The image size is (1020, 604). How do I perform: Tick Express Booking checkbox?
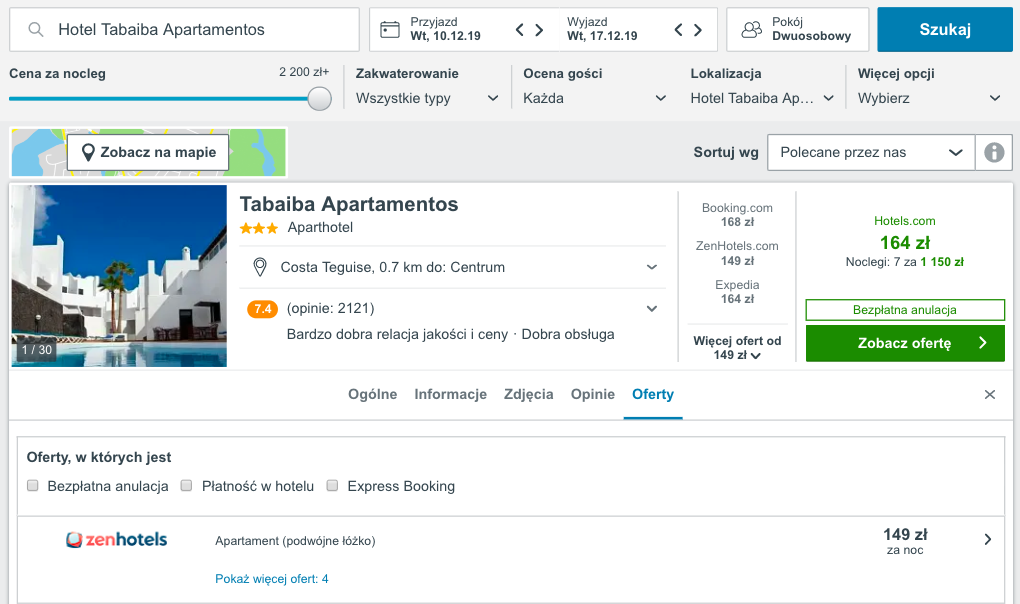[x=332, y=486]
